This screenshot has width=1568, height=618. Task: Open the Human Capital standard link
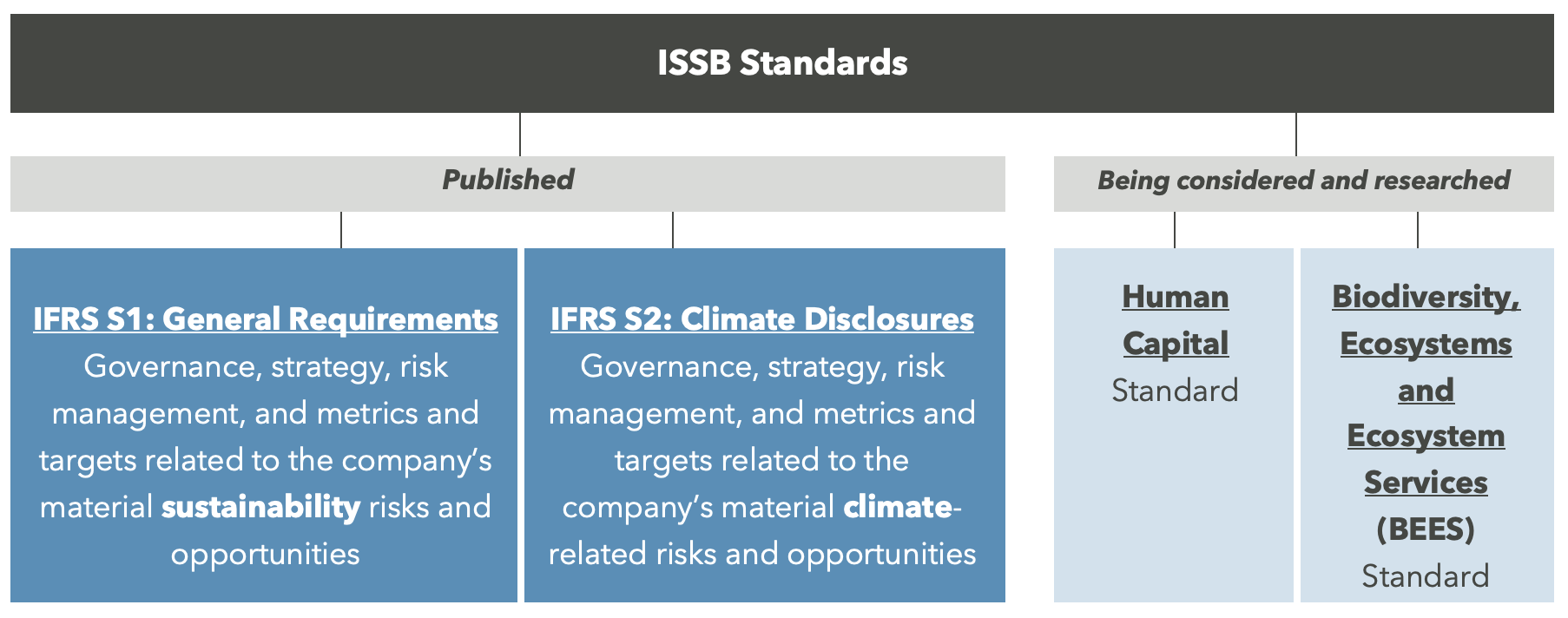[x=1176, y=319]
